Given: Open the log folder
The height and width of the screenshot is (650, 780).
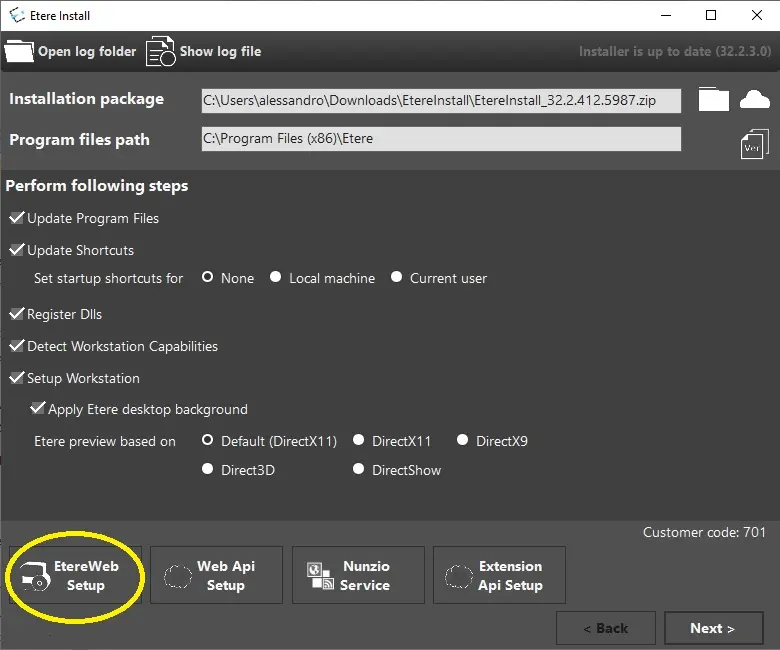Looking at the screenshot, I should tap(71, 51).
